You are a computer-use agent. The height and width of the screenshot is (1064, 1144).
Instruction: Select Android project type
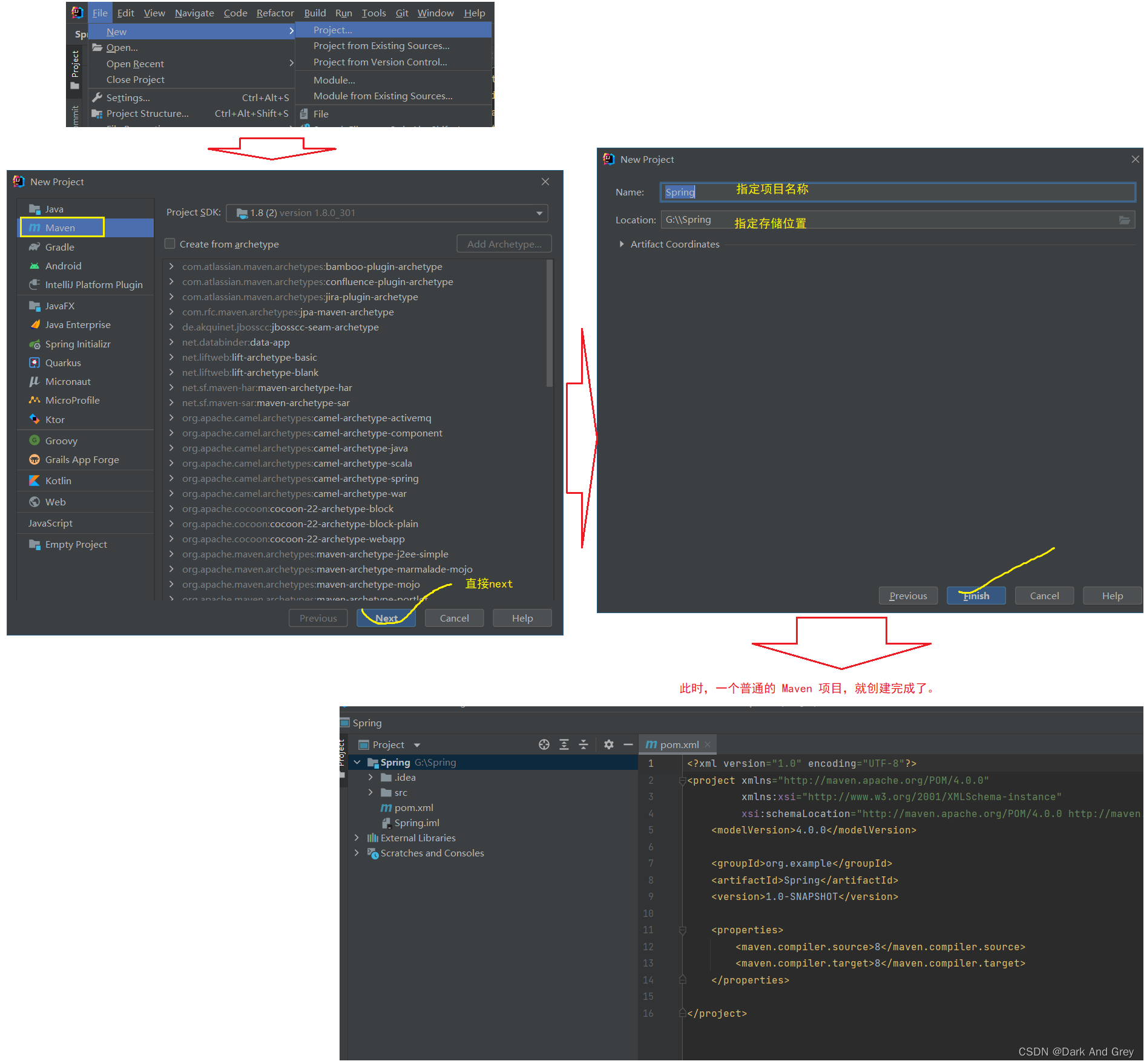[x=86, y=266]
